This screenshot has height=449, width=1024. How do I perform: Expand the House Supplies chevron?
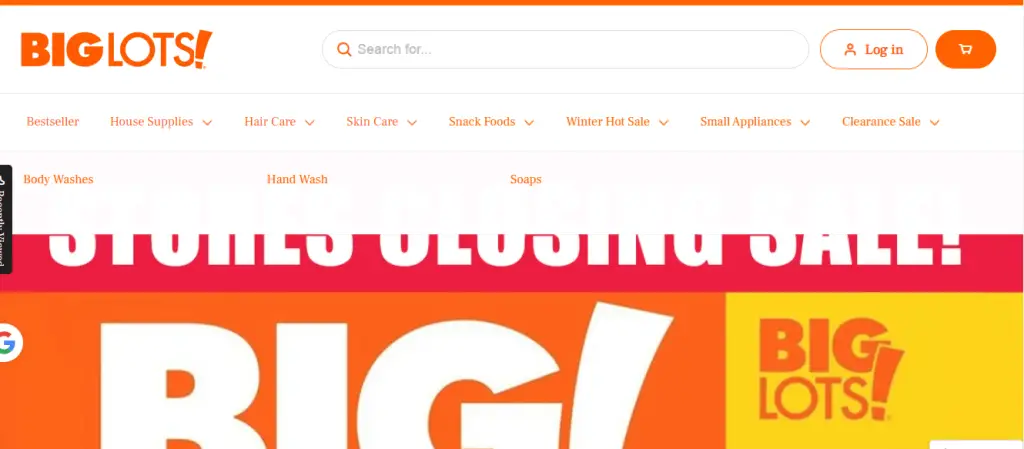(x=208, y=122)
